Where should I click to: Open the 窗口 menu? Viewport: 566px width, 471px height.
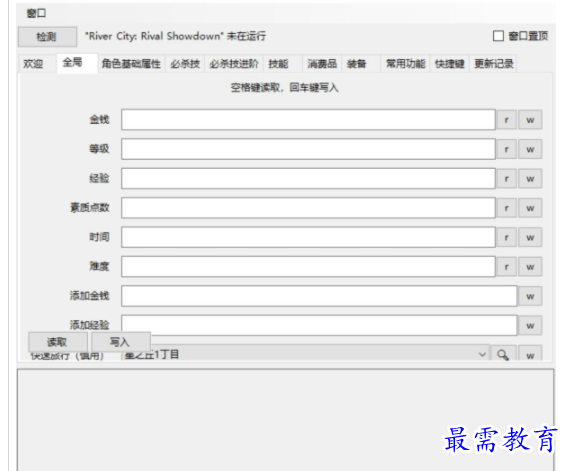(x=36, y=13)
